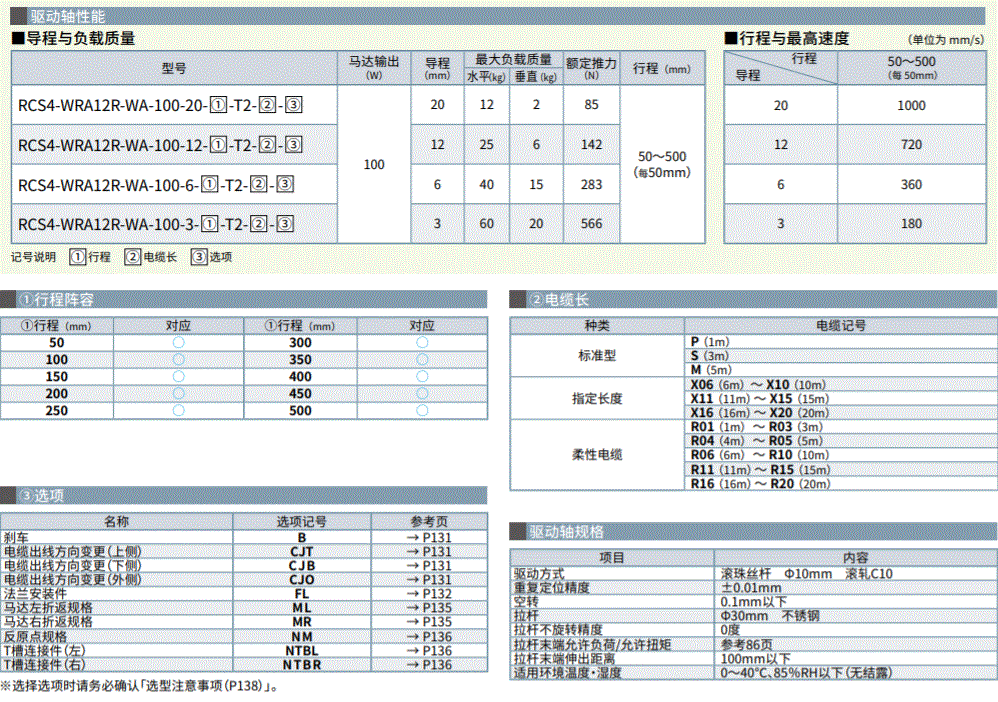Click max speed value 360
The height and width of the screenshot is (702, 998).
911,185
